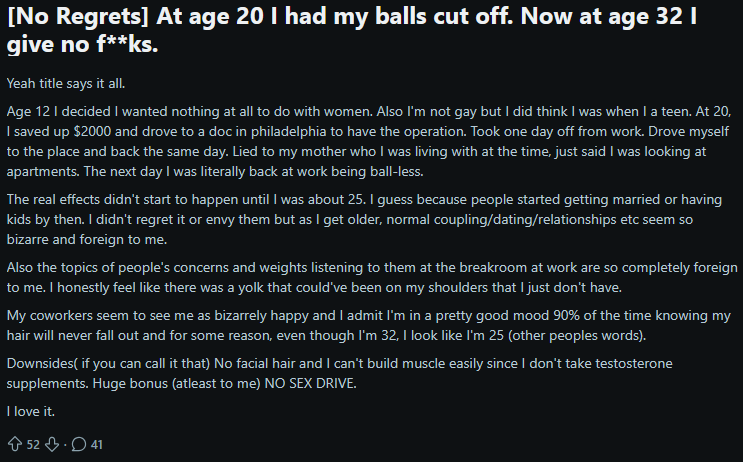Click the "[No Regrets]" tag in the title

[78, 17]
